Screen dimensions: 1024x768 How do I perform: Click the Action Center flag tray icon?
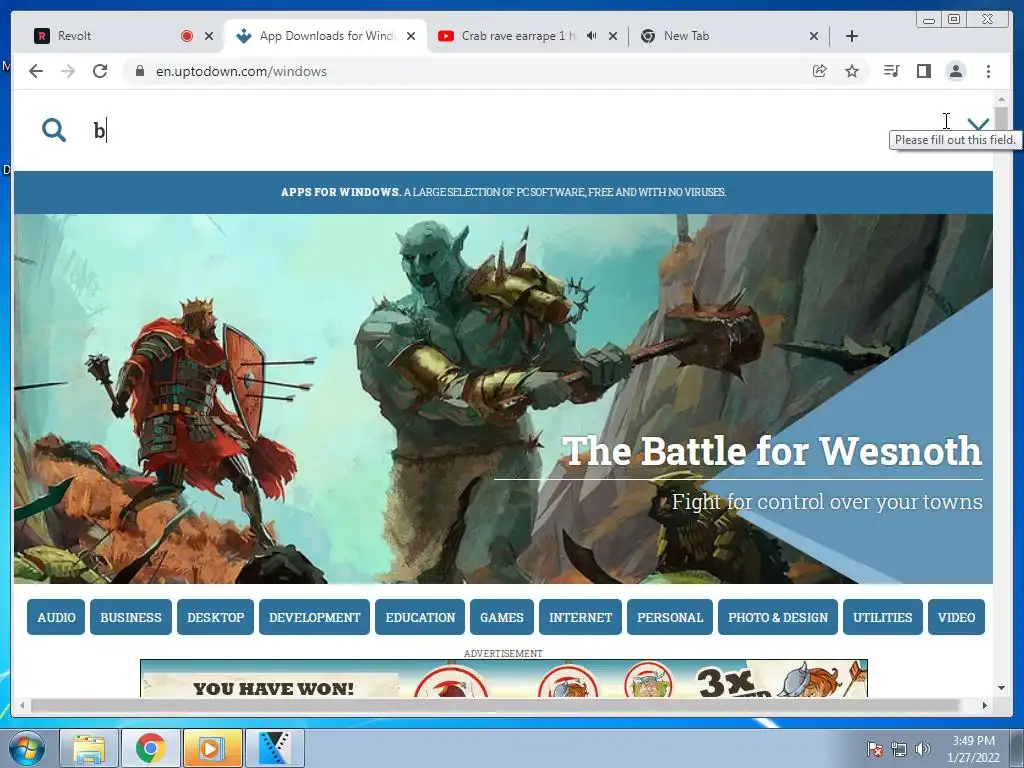point(874,749)
